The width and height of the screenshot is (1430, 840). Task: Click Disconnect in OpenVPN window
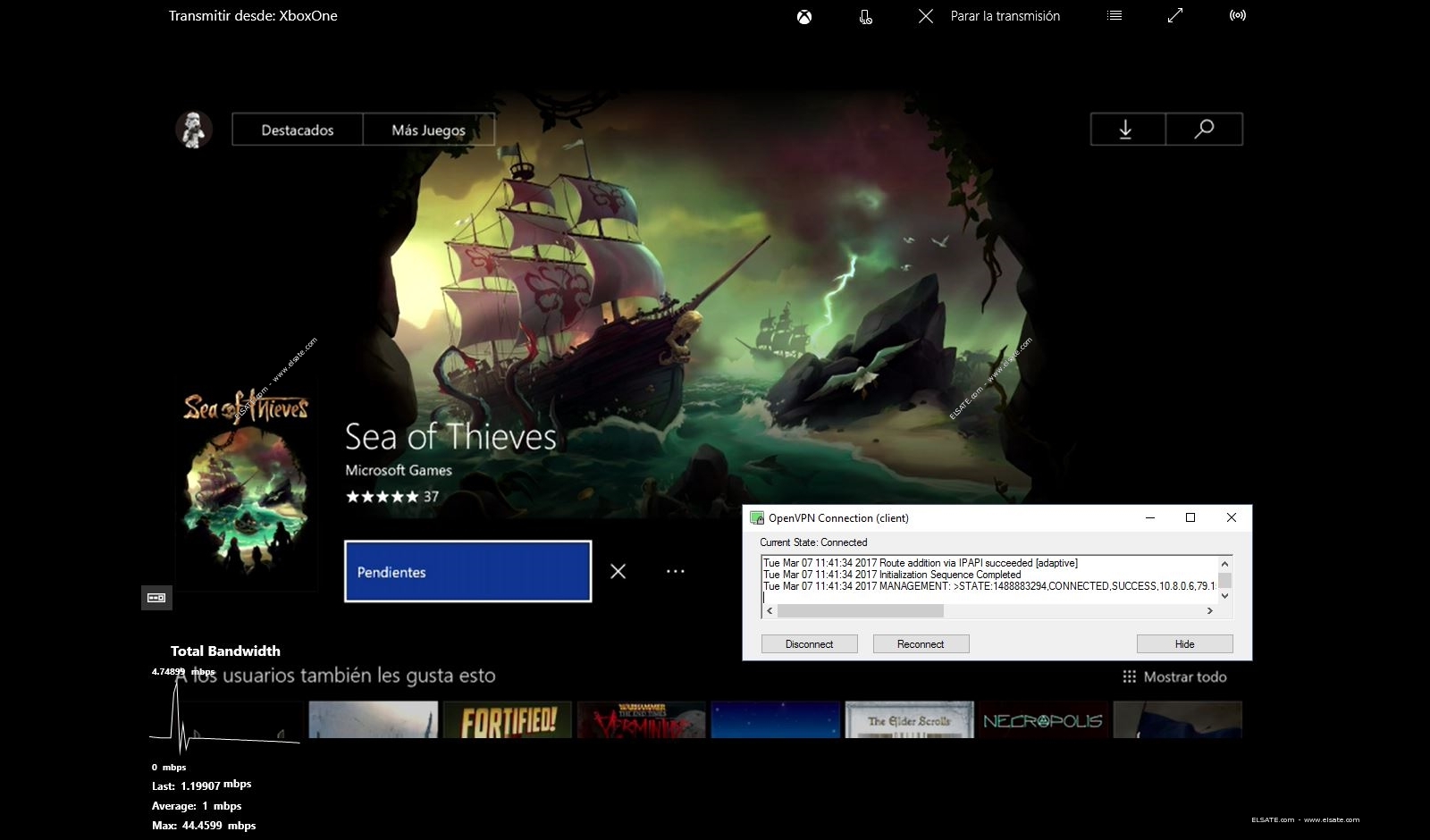810,644
